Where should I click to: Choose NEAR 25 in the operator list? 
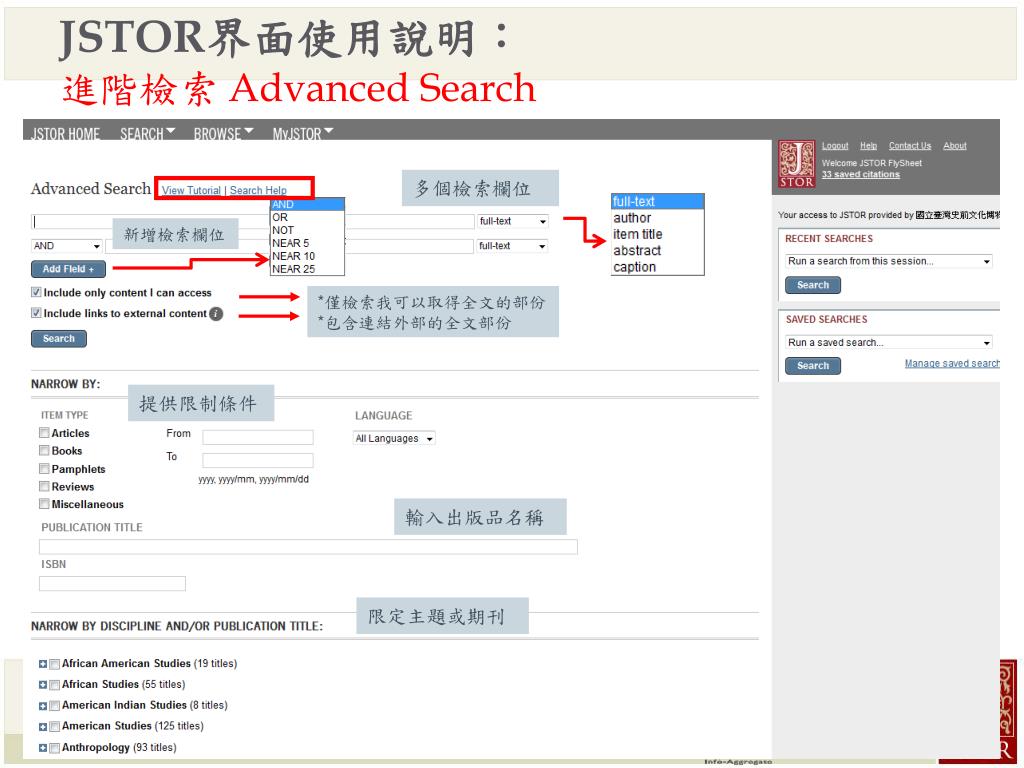point(307,269)
